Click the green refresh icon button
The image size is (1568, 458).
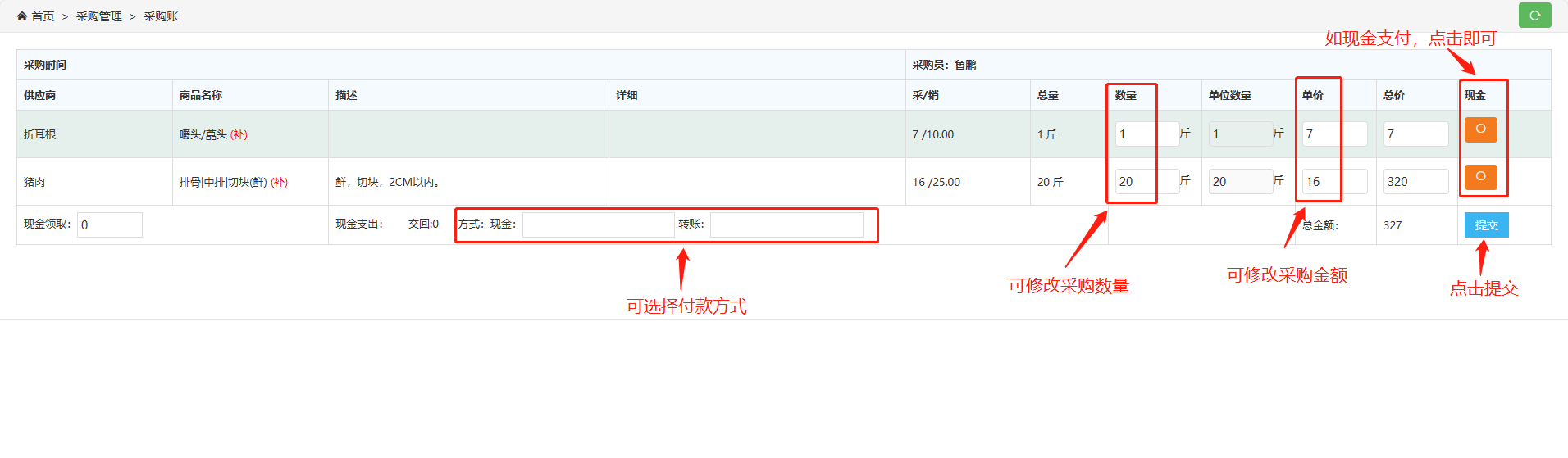click(1534, 16)
